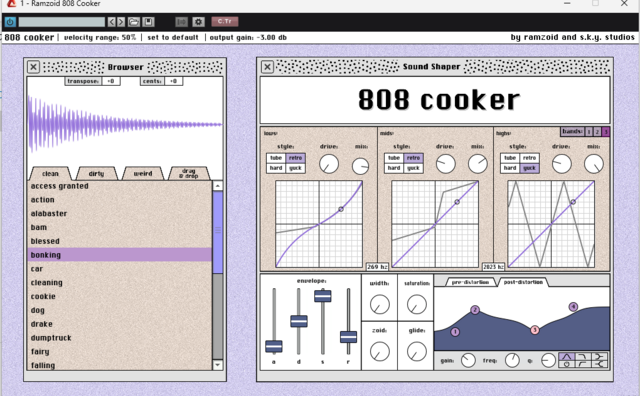Image resolution: width=640 pixels, height=396 pixels.
Task: Click set to default
Action: pos(173,38)
